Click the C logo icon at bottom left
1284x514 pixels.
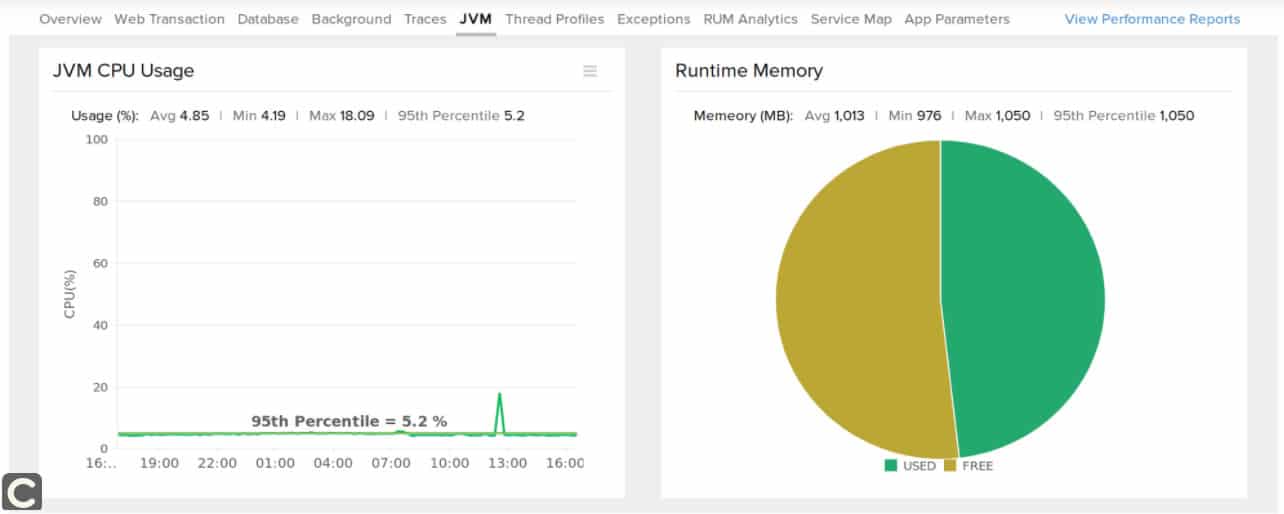22,492
